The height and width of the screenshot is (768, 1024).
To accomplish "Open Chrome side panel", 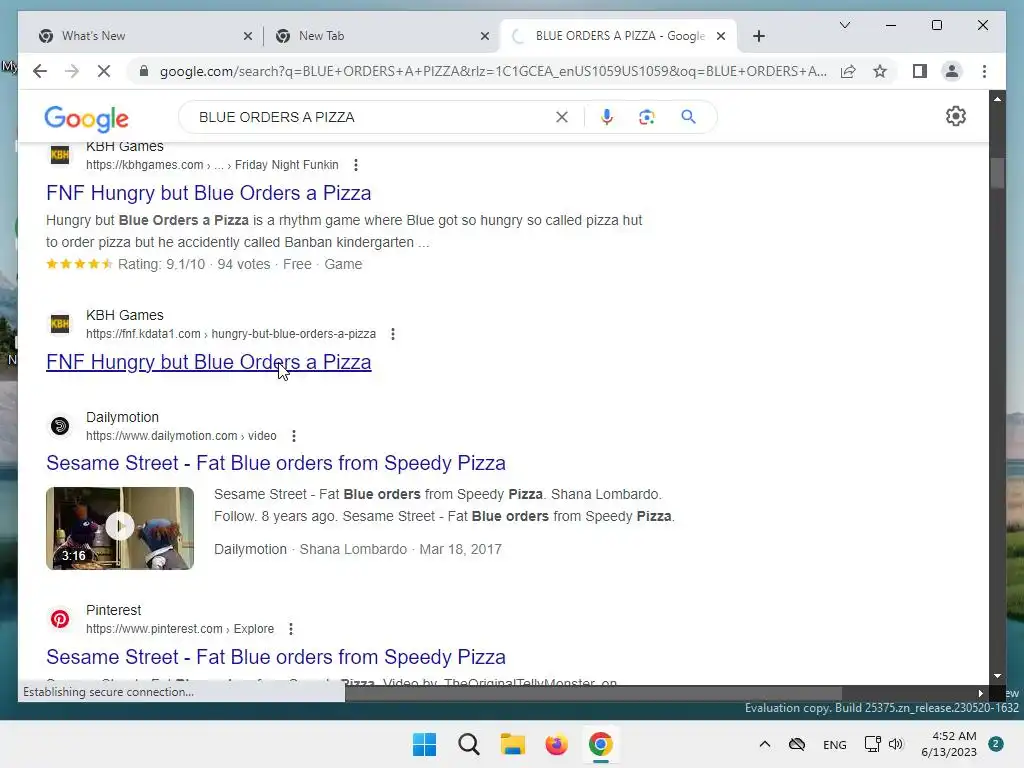I will [920, 71].
